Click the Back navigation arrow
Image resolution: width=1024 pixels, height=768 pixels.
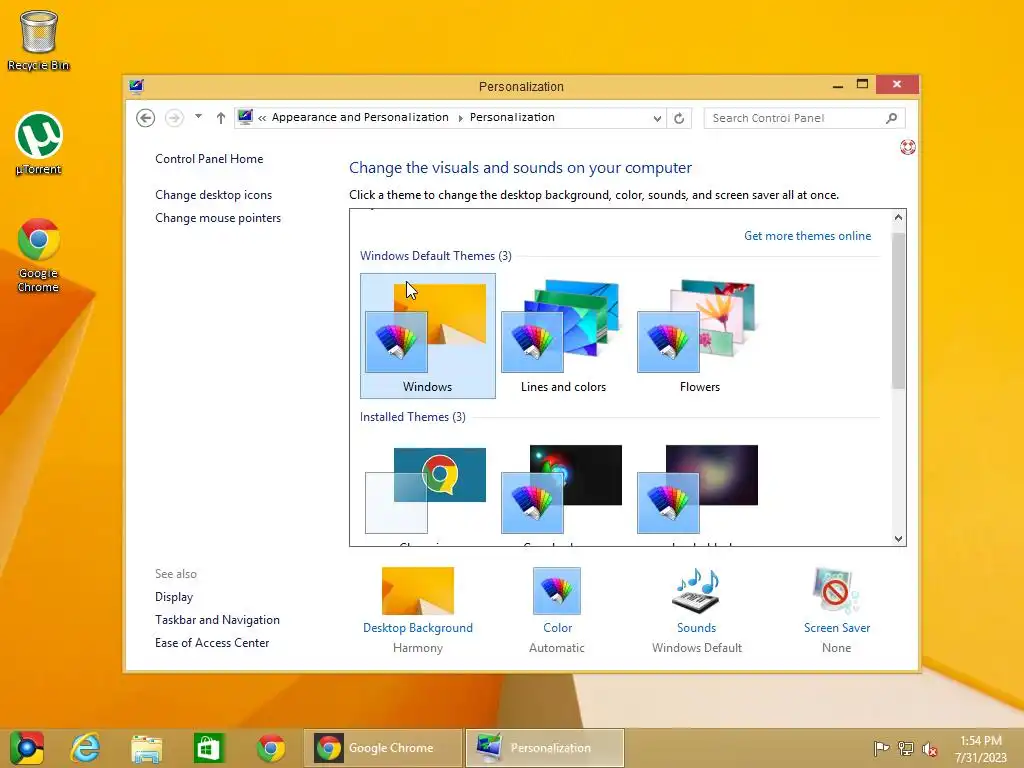(146, 118)
